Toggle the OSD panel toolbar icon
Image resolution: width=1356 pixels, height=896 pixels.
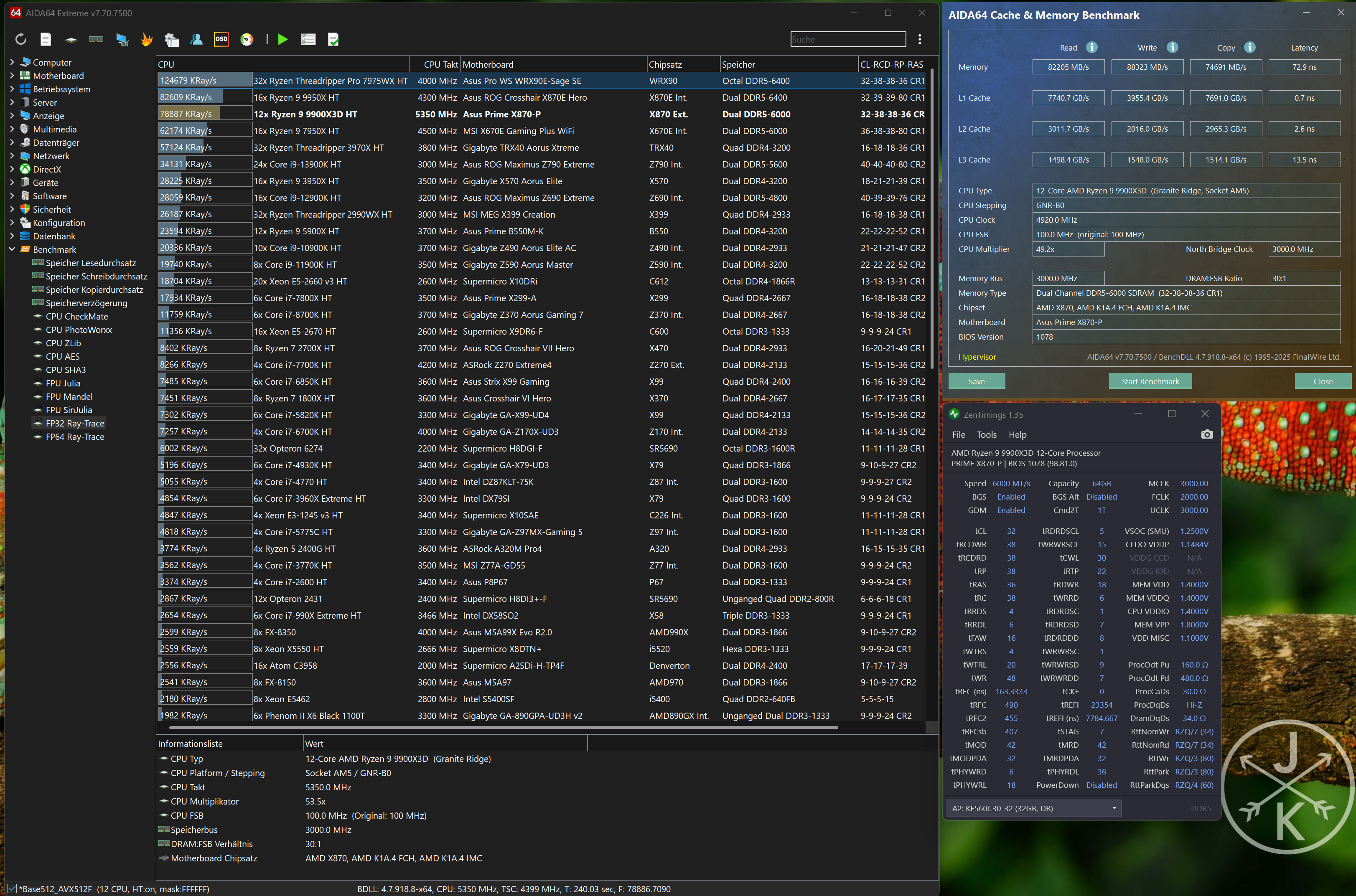tap(221, 39)
